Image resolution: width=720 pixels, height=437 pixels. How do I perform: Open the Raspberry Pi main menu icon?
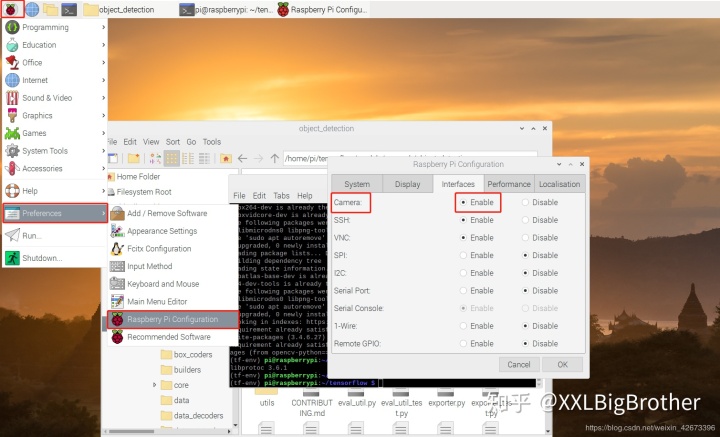pos(11,9)
